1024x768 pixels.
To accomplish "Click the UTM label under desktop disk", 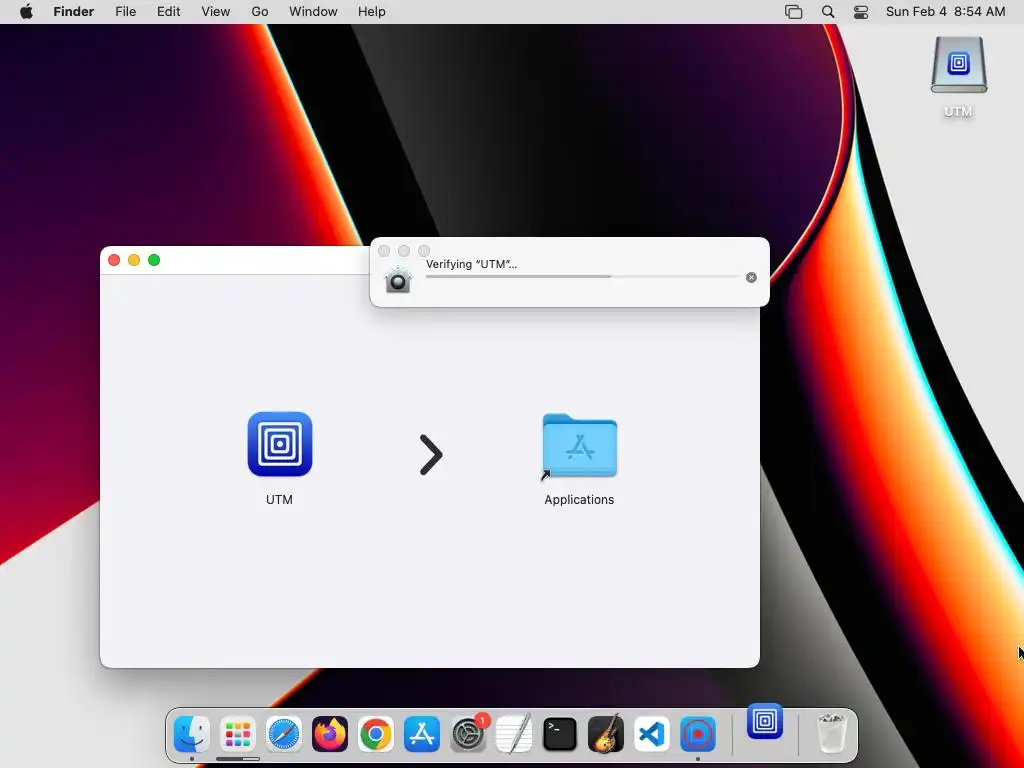I will point(958,112).
